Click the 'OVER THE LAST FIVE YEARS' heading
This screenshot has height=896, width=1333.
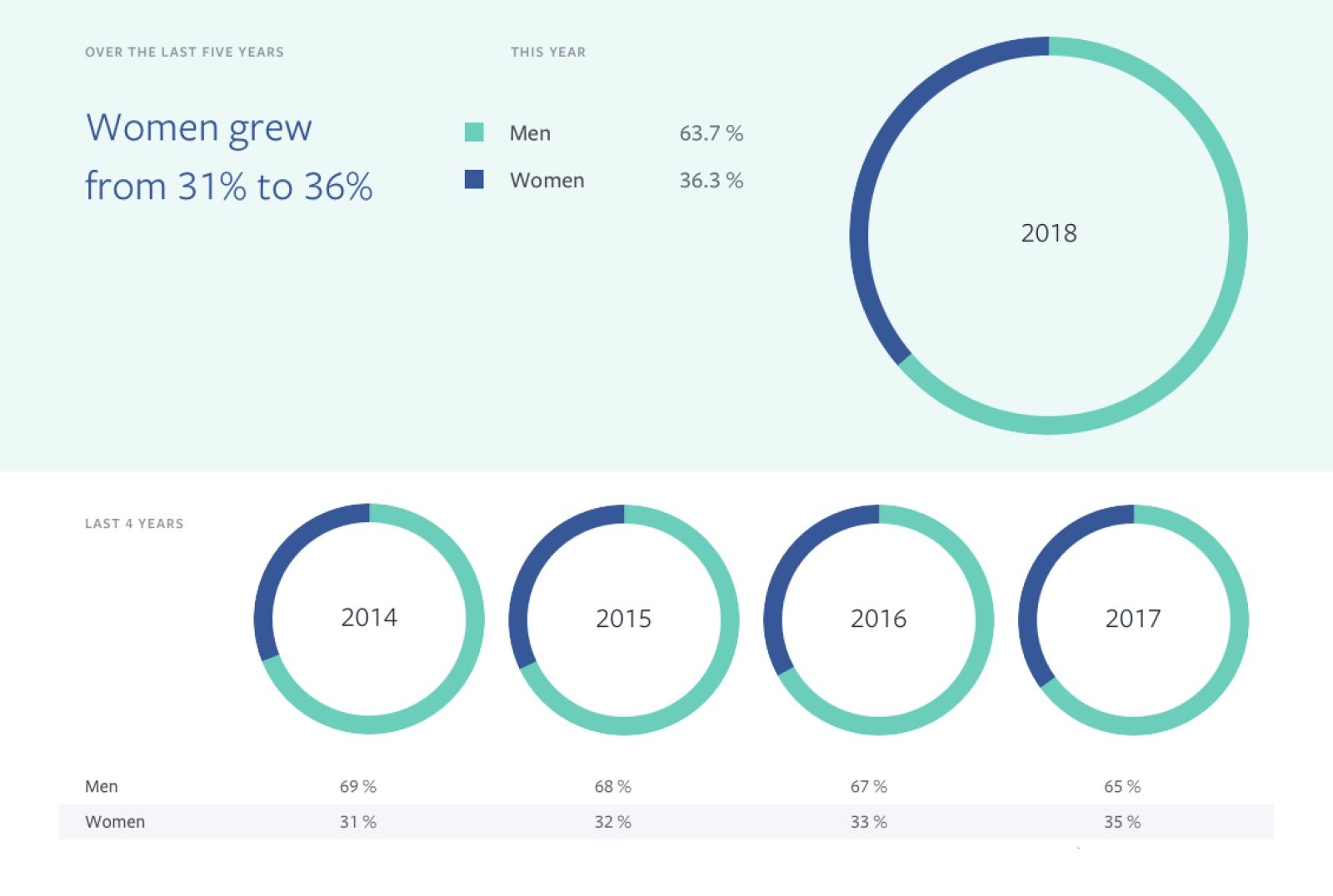point(184,52)
